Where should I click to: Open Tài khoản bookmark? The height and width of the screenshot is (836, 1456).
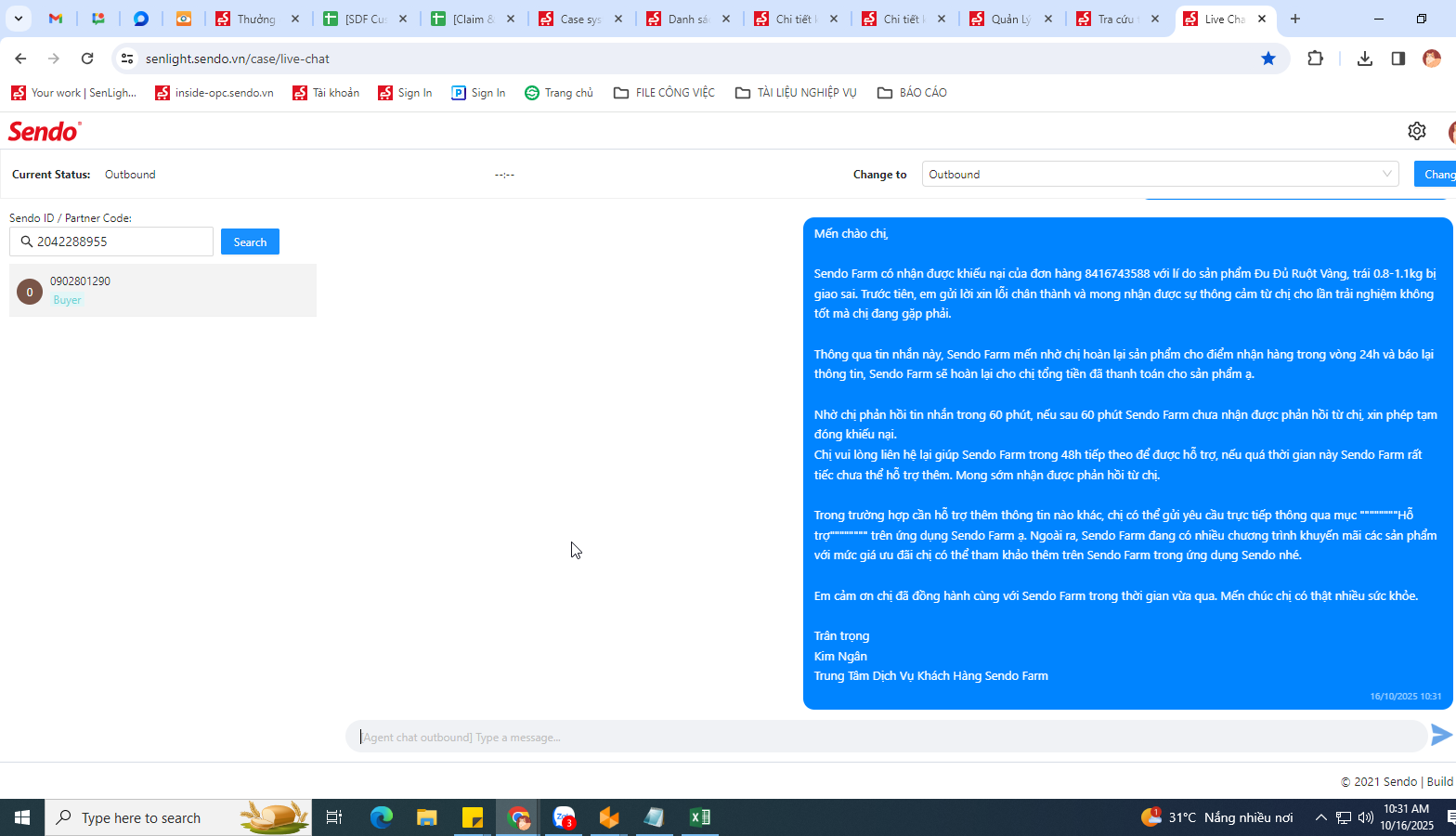coord(326,93)
